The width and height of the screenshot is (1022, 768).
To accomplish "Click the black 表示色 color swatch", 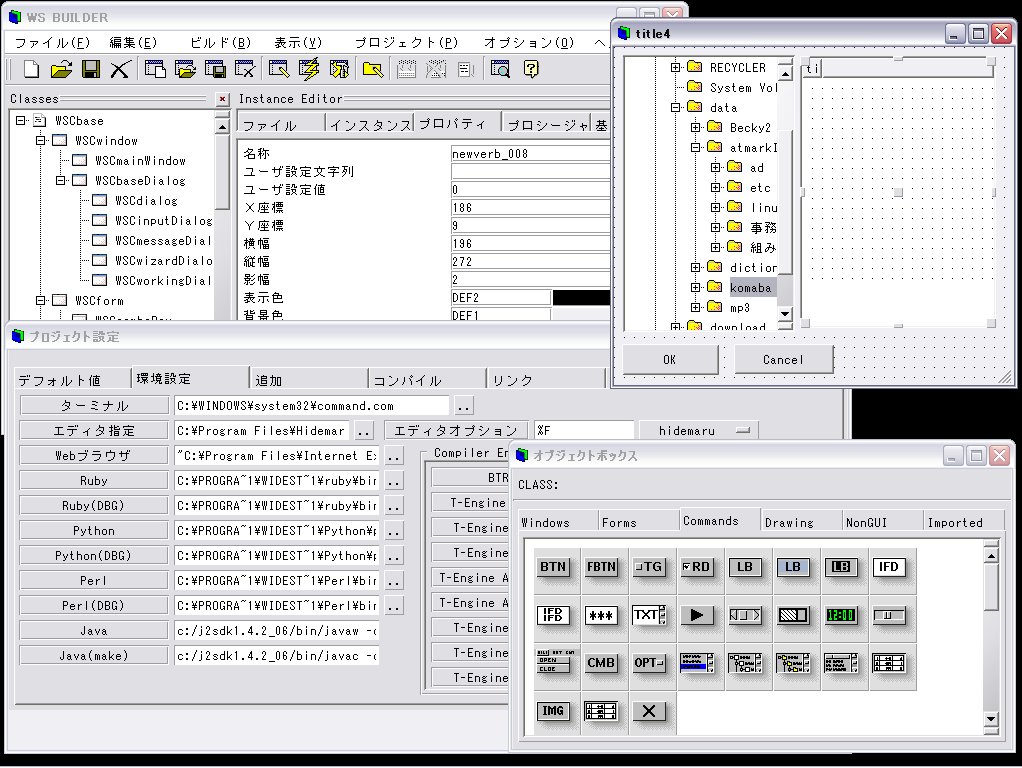I will [x=580, y=297].
